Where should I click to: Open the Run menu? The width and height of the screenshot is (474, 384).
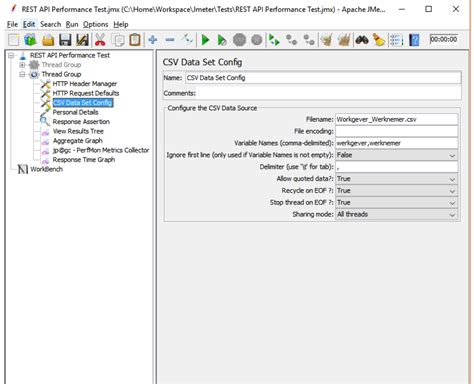pyautogui.click(x=72, y=24)
